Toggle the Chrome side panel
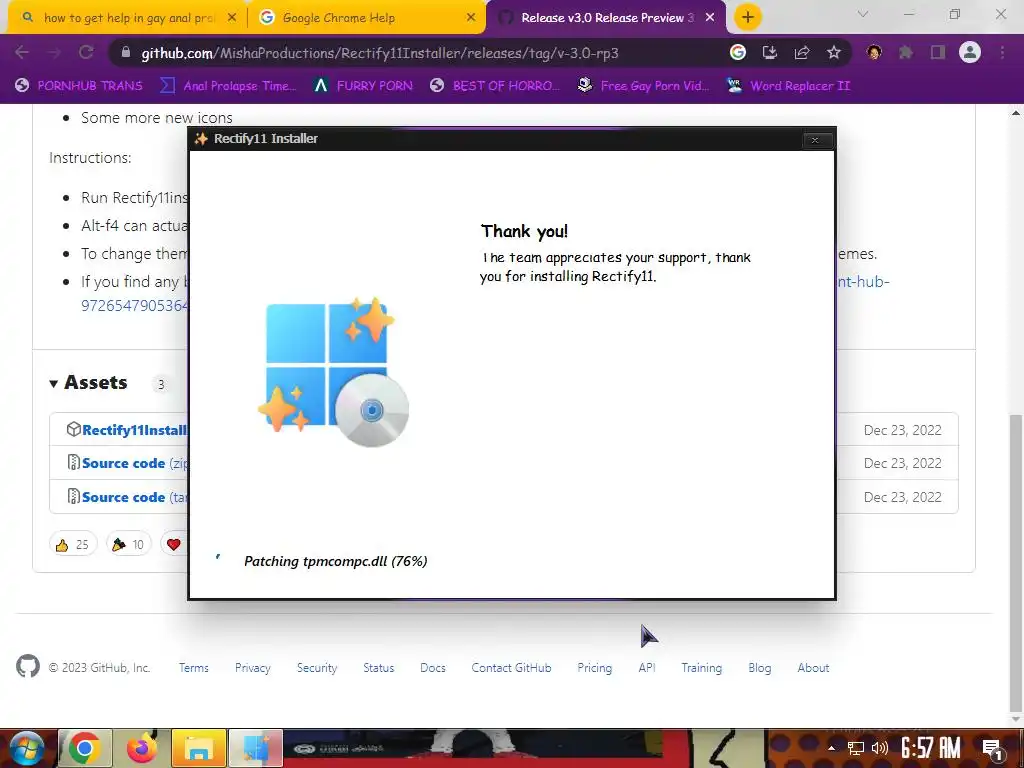 click(938, 52)
